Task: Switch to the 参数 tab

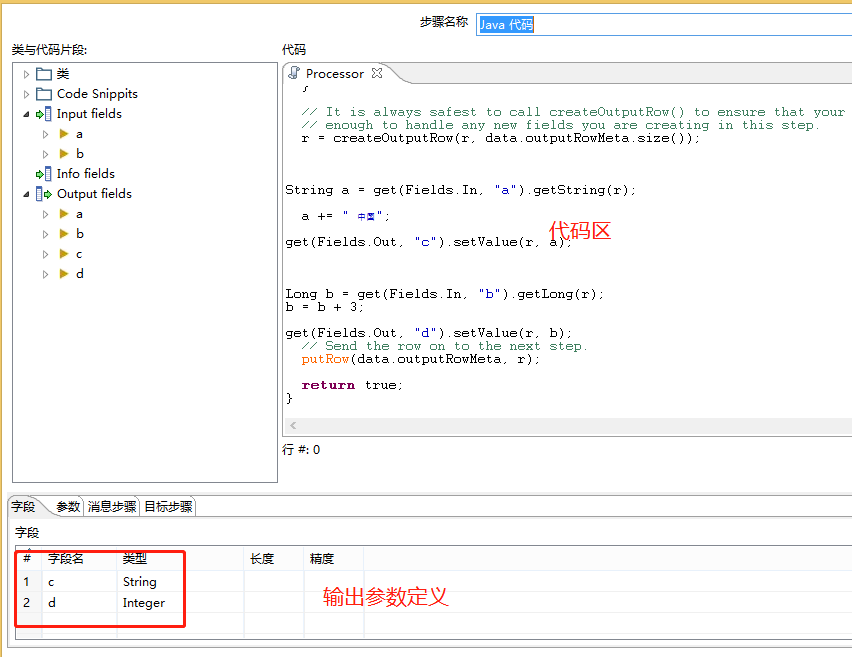Action: [68, 507]
